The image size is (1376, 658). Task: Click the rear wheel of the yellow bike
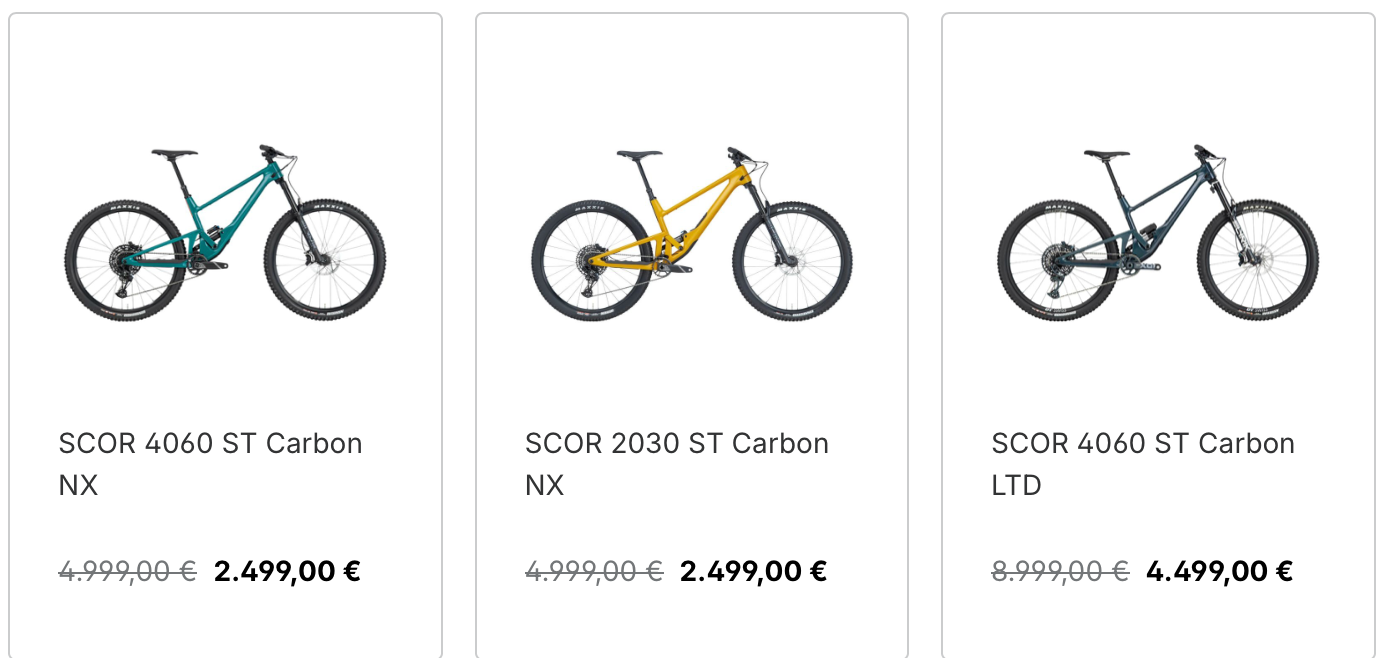(x=591, y=260)
